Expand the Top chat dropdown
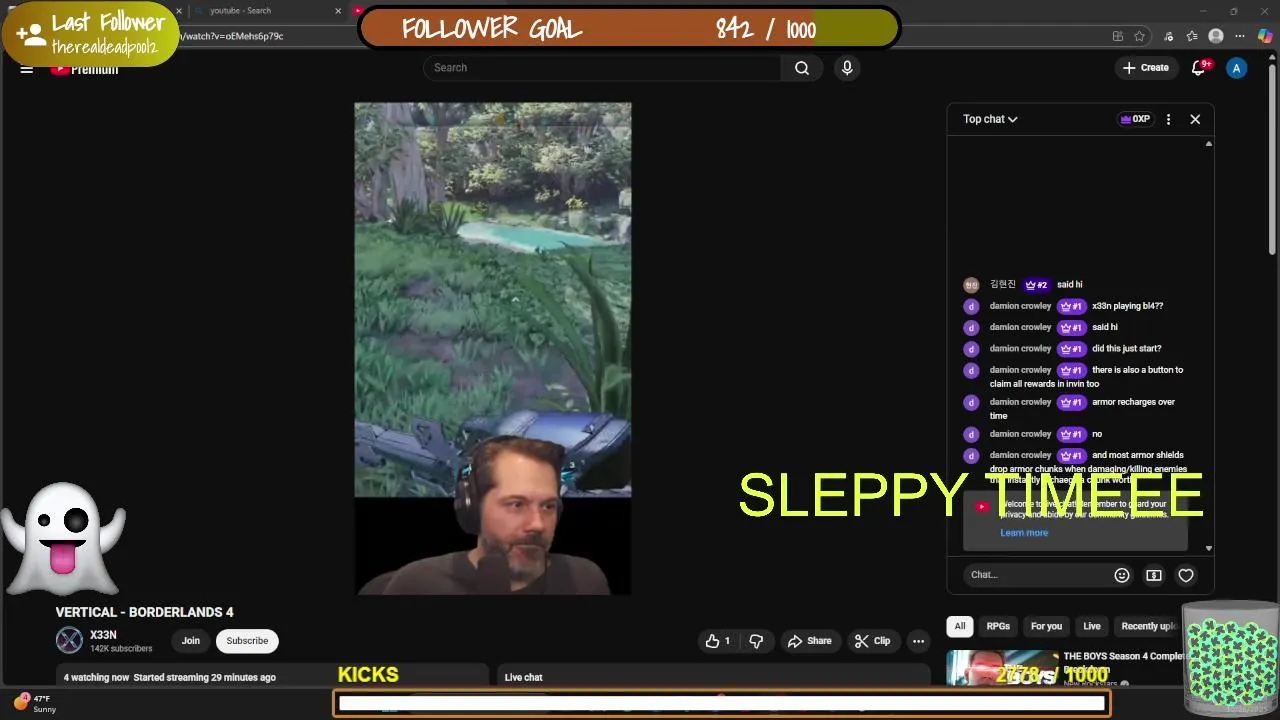Image resolution: width=1280 pixels, height=720 pixels. [990, 119]
